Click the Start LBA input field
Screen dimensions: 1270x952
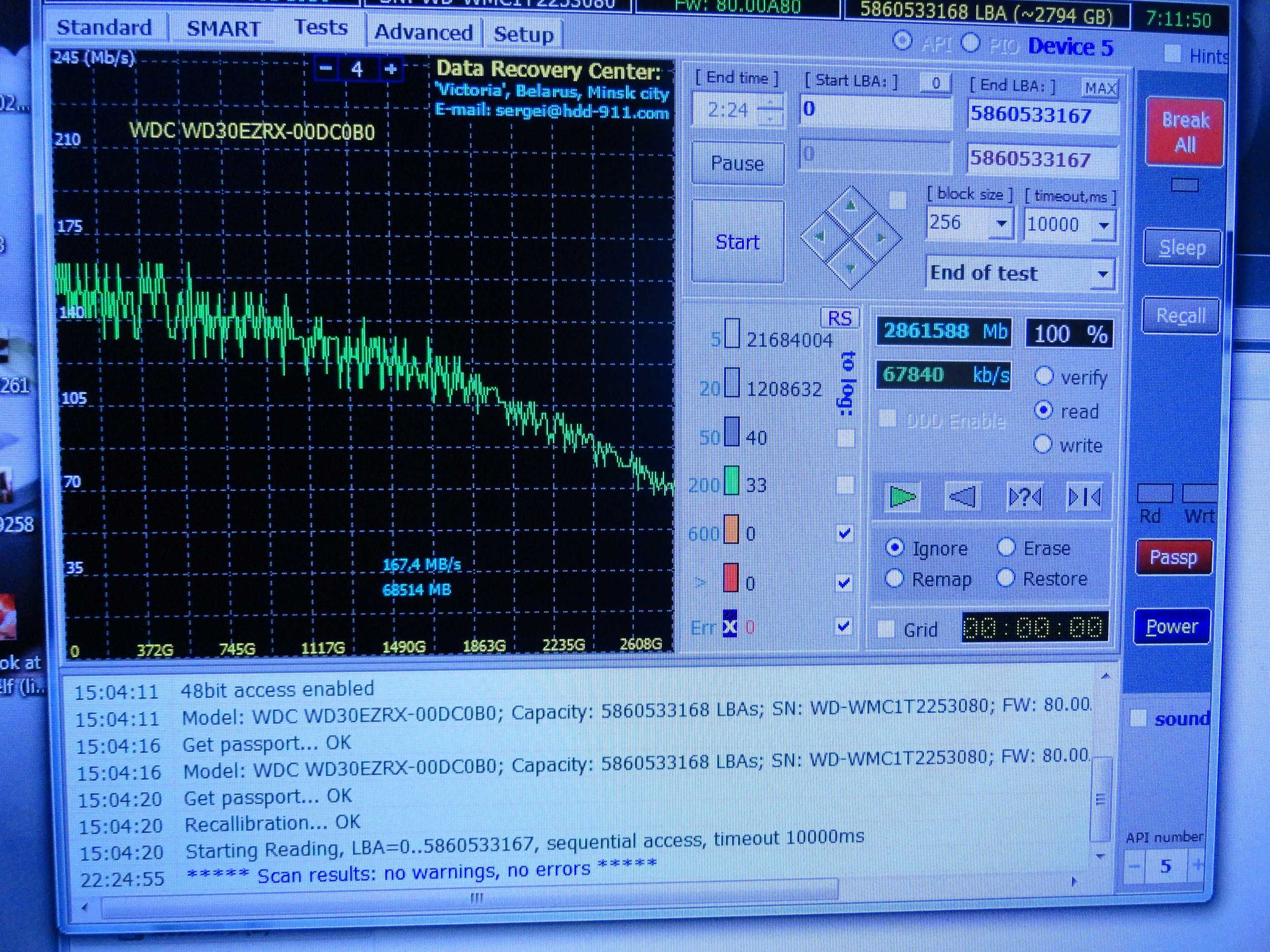tap(875, 110)
